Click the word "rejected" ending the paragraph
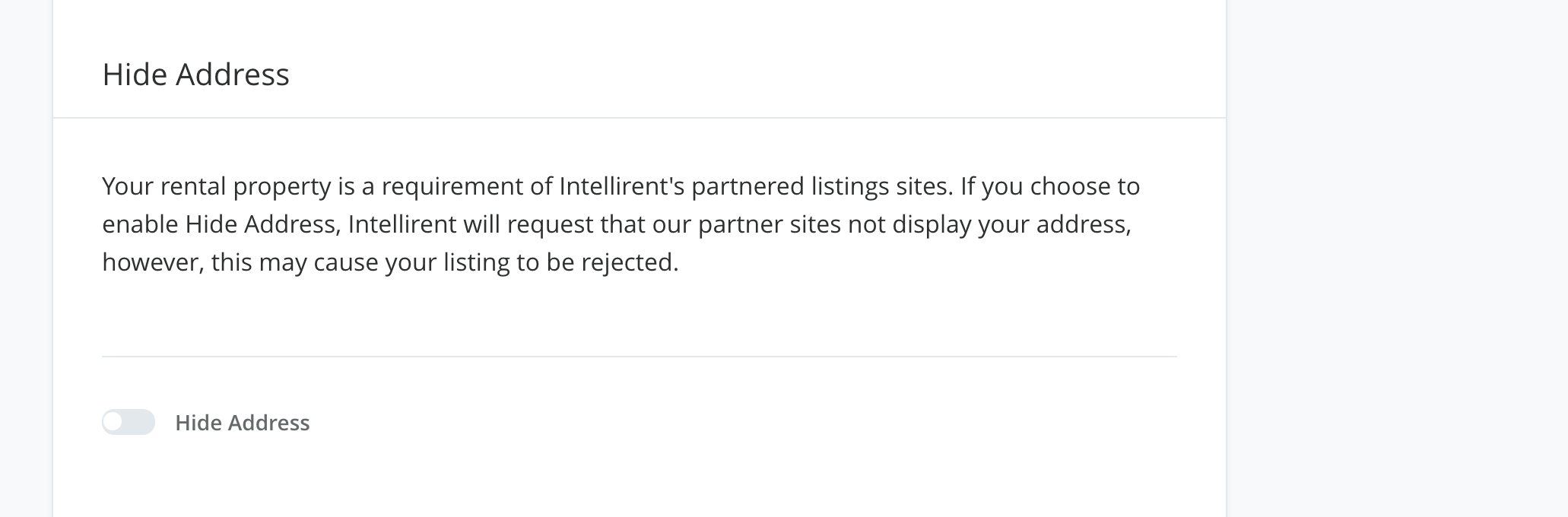Image resolution: width=1568 pixels, height=517 pixels. coord(628,262)
